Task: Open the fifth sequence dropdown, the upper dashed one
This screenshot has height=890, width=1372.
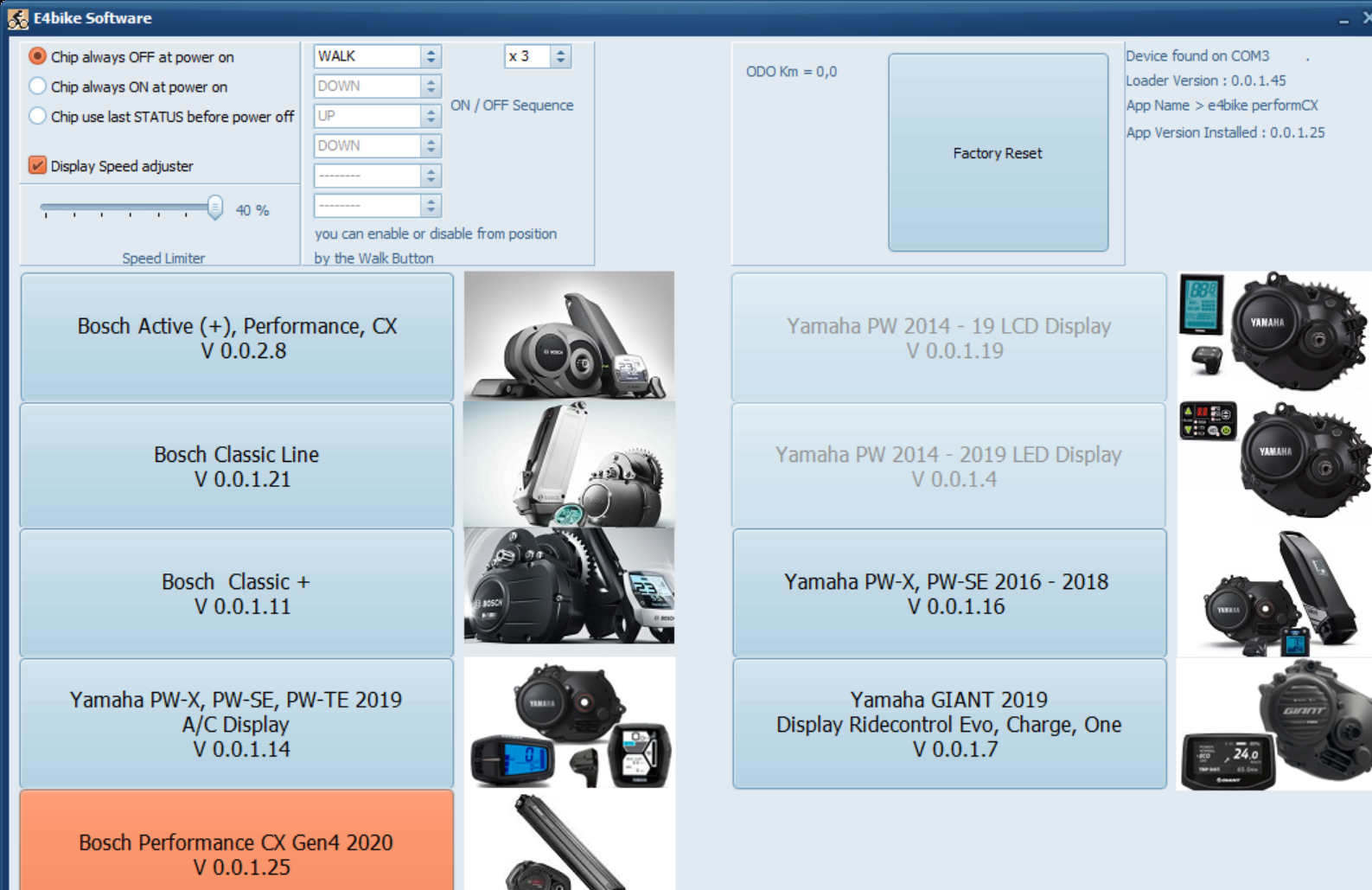Action: coord(431,176)
